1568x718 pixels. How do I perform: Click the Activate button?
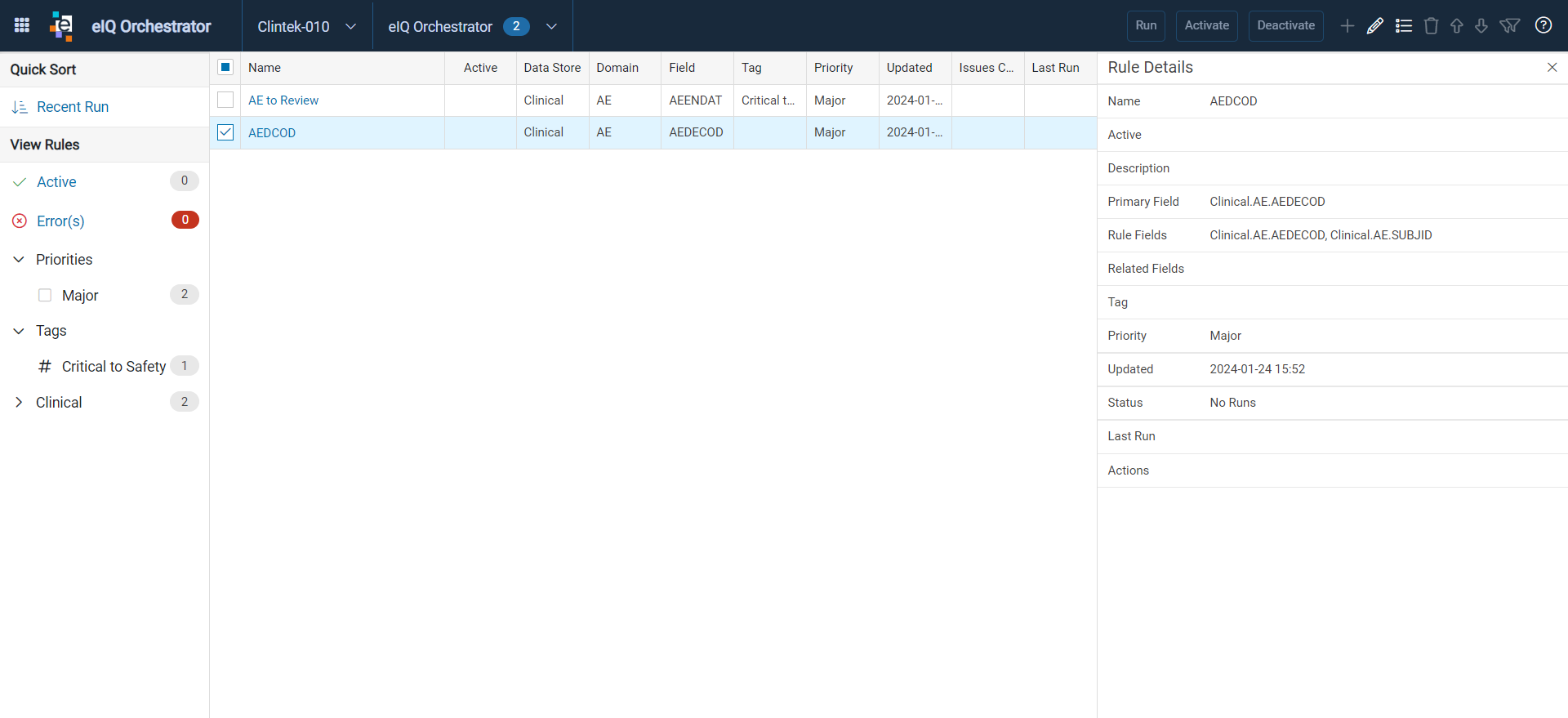coord(1207,26)
